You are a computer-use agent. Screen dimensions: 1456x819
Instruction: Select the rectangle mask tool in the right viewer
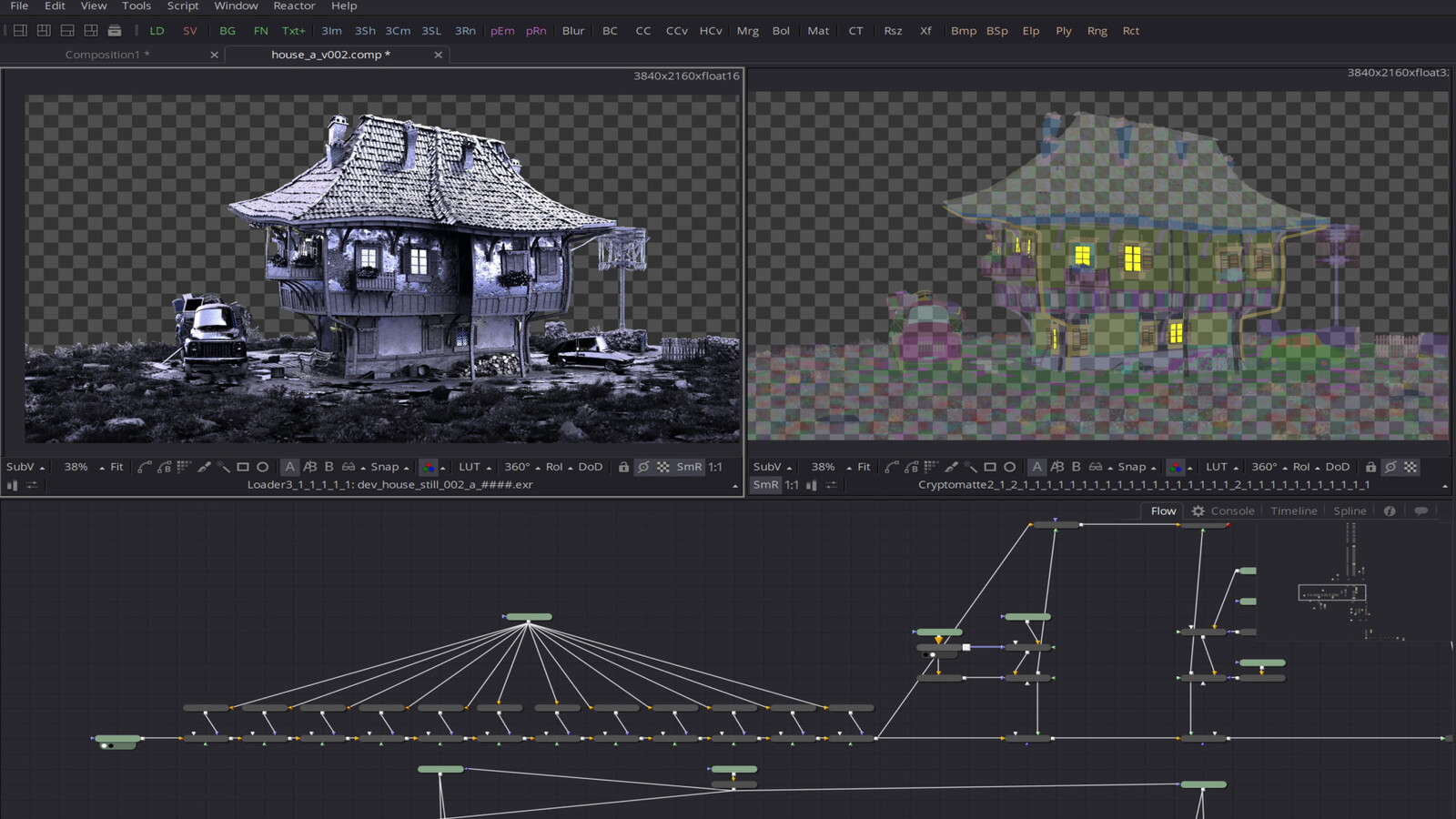pos(990,466)
